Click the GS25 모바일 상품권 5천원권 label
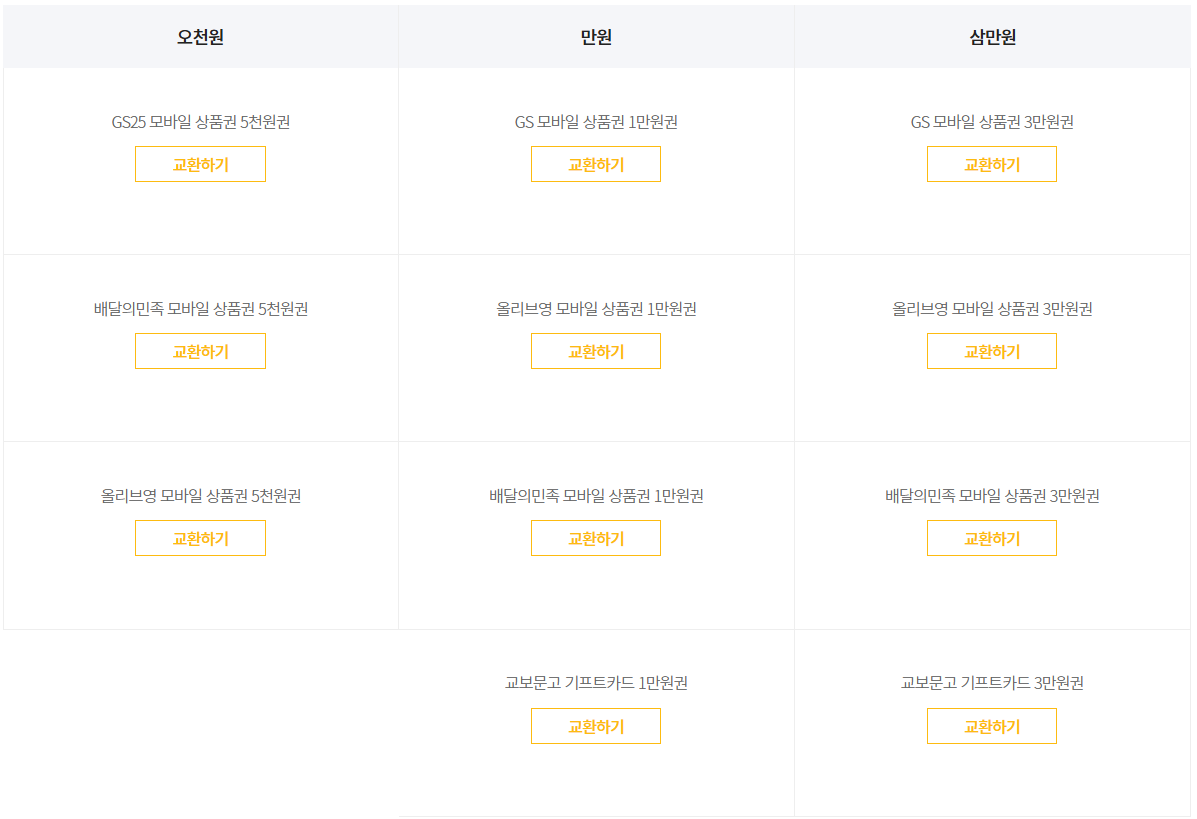This screenshot has height=819, width=1197. 201,122
